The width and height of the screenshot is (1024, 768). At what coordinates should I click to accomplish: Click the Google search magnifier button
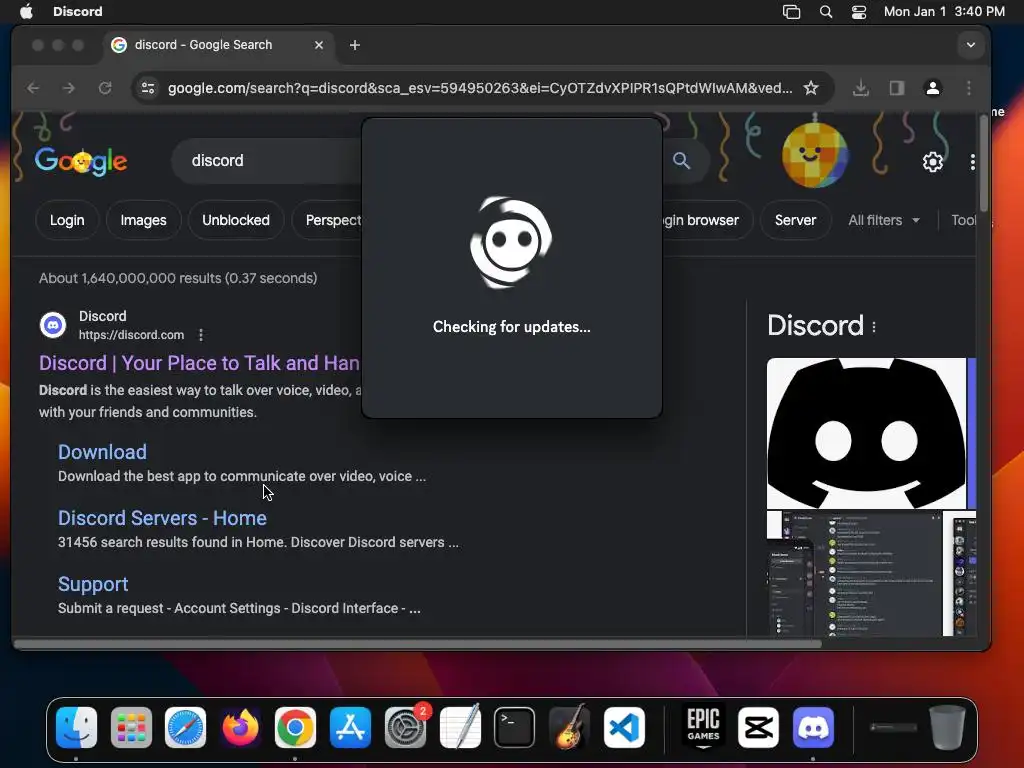coord(681,161)
